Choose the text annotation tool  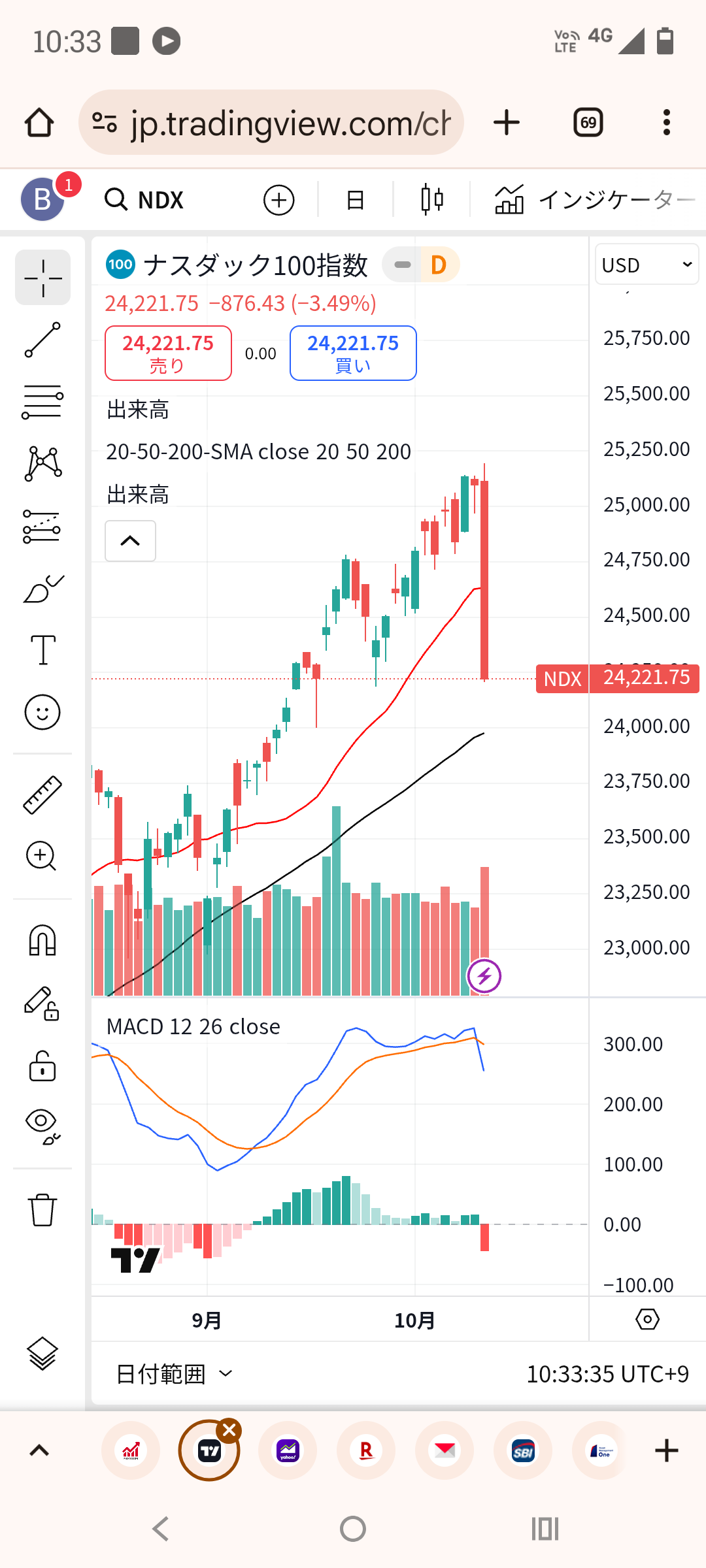pos(42,650)
